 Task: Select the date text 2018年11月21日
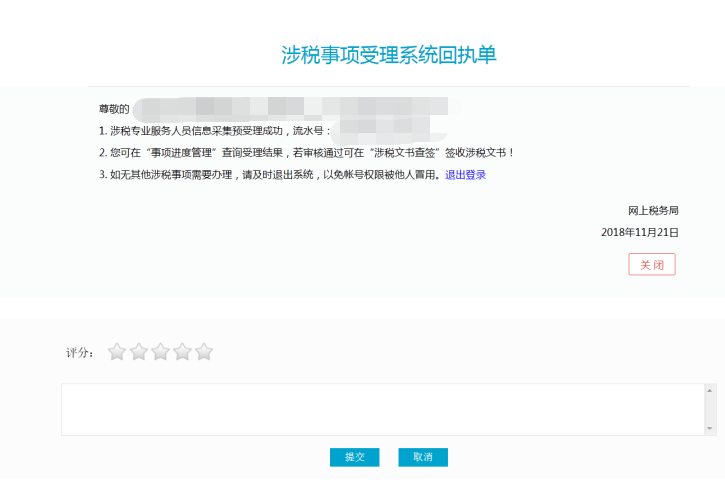[640, 232]
